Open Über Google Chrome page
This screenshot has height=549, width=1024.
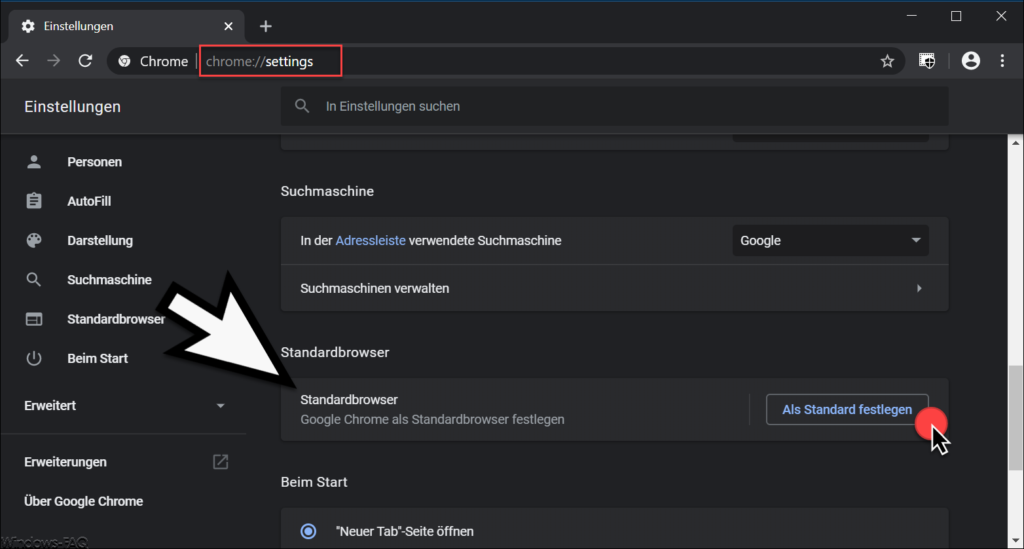[84, 501]
